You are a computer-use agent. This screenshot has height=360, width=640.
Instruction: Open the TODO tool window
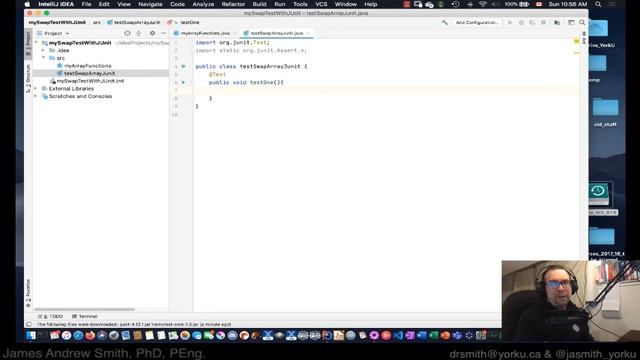[51, 316]
